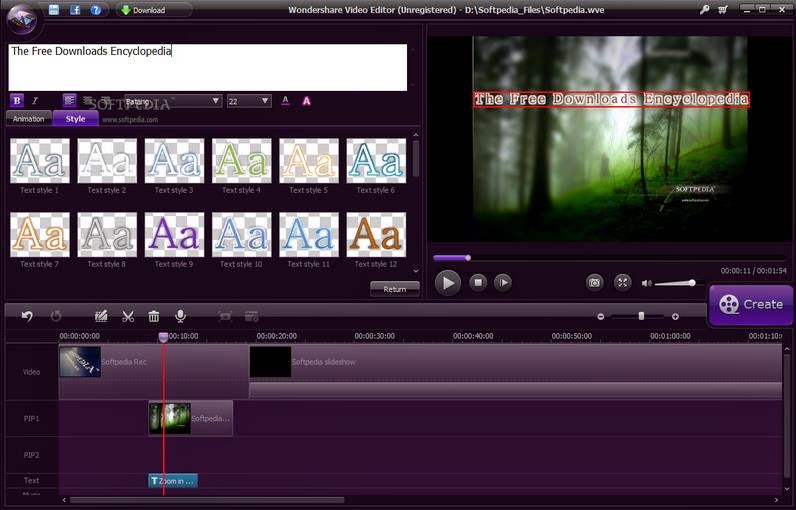Align text to the left
Screen dimensions: 796x510
pos(70,100)
